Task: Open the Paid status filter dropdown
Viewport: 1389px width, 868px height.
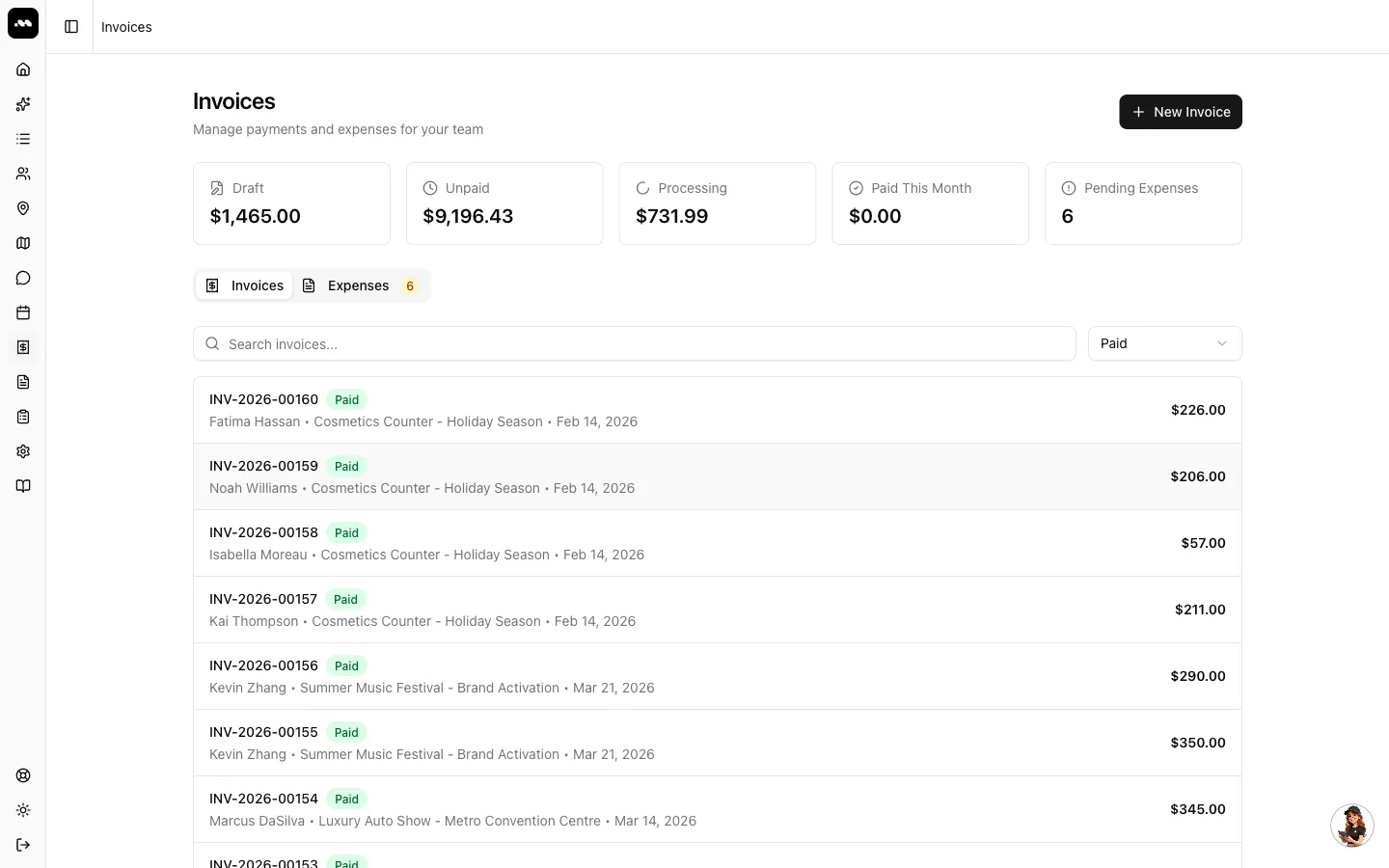Action: point(1164,343)
